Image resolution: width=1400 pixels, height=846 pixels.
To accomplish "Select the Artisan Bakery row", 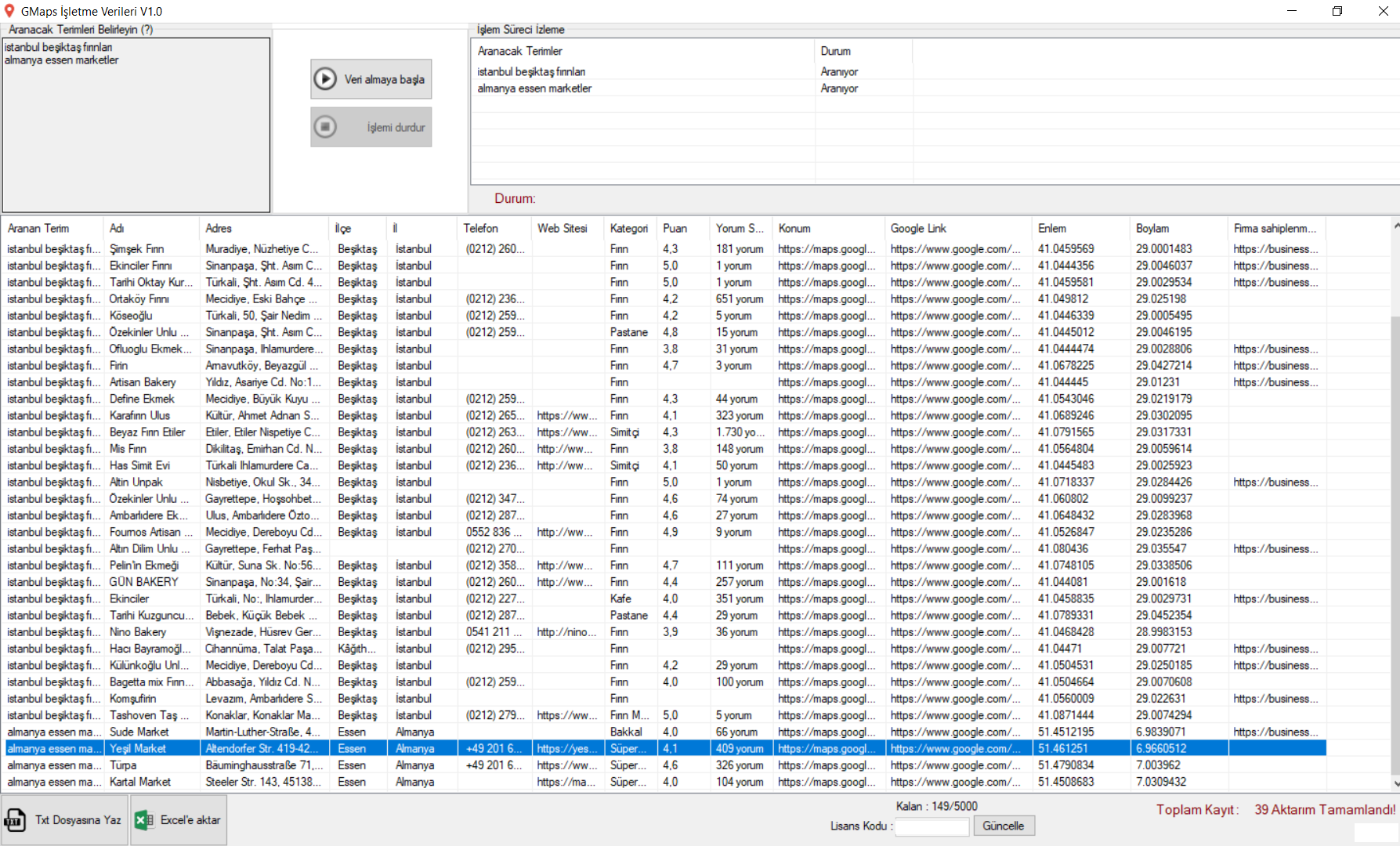I will [x=665, y=382].
